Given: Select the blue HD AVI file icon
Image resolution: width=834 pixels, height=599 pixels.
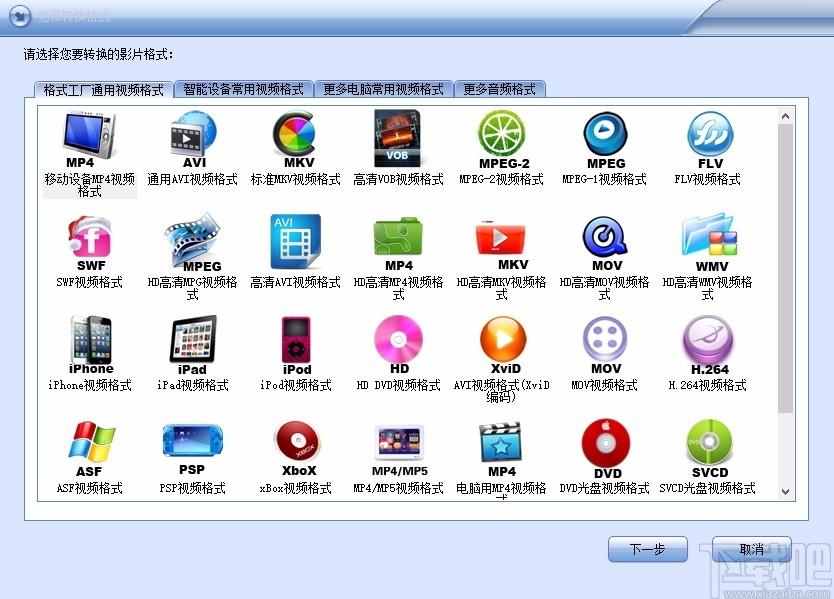Looking at the screenshot, I should (295, 241).
